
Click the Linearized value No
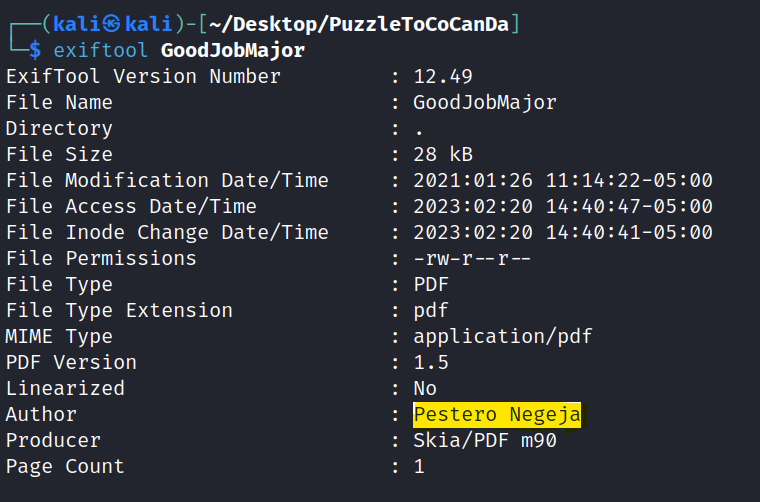425,388
